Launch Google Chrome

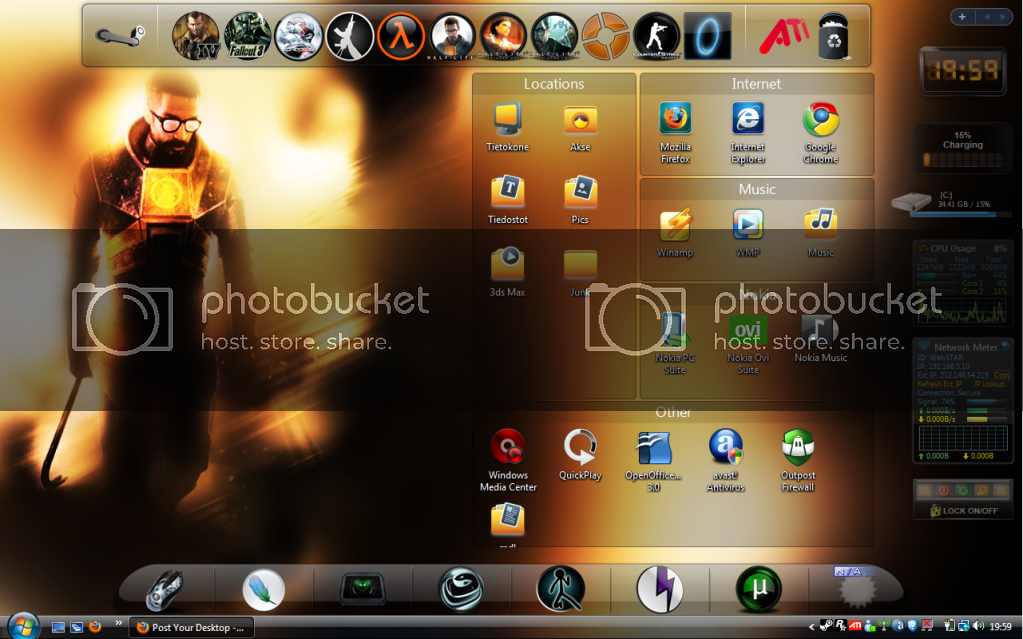tap(821, 134)
